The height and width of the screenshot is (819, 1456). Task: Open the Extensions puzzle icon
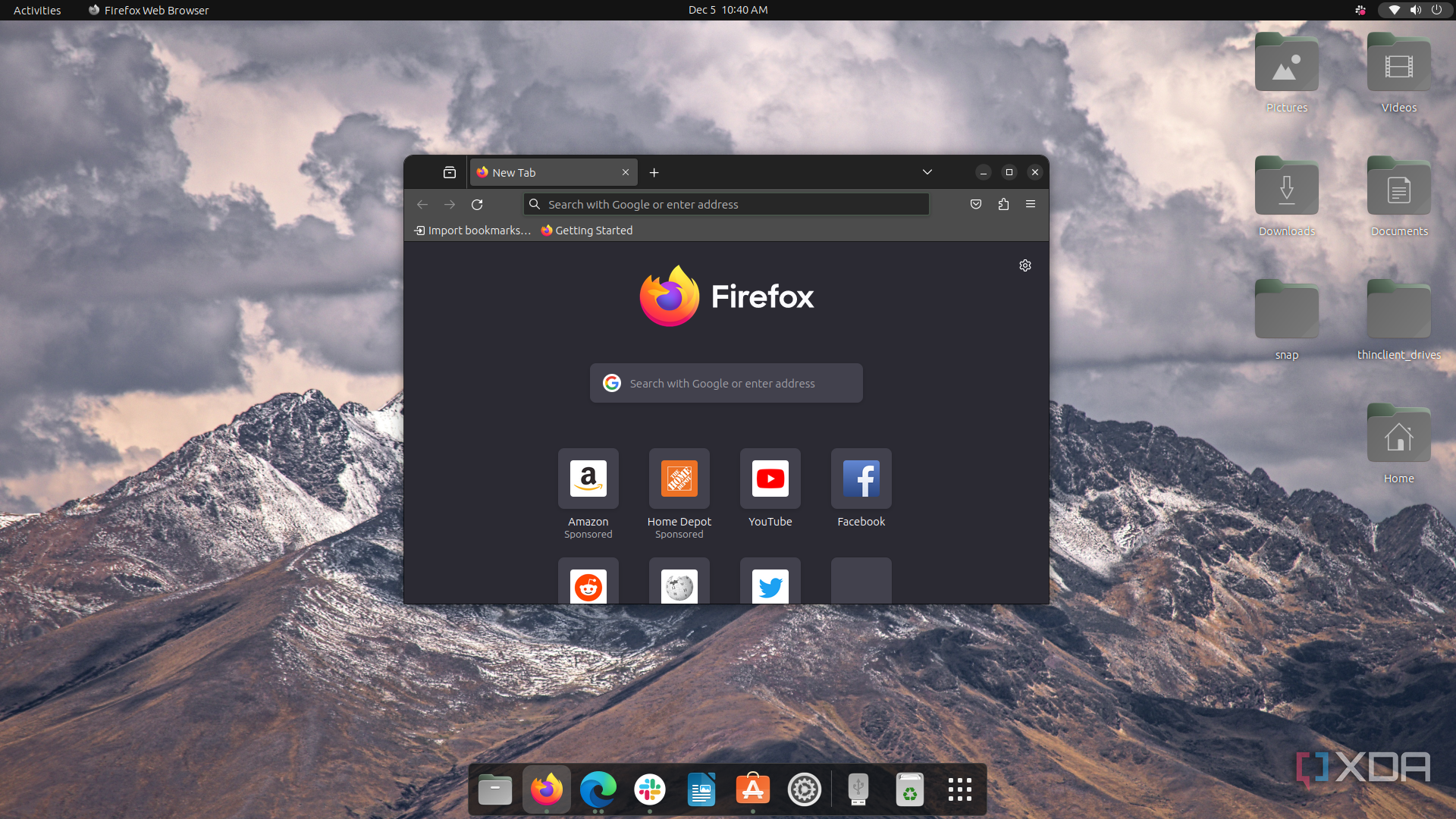click(1003, 204)
